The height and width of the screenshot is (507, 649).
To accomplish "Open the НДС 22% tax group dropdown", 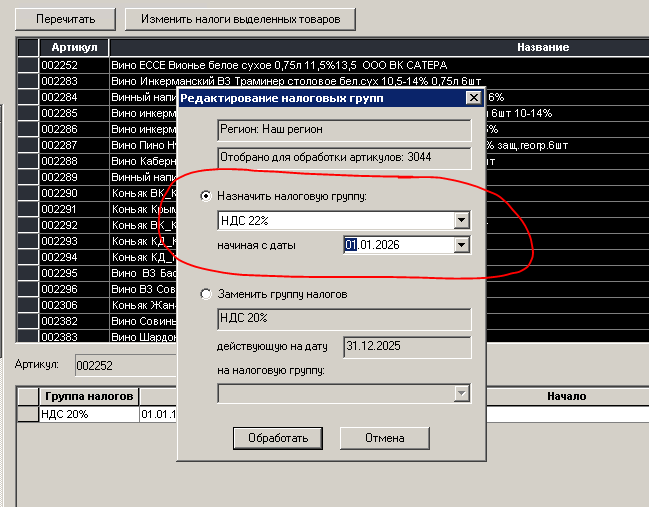I will tap(461, 221).
